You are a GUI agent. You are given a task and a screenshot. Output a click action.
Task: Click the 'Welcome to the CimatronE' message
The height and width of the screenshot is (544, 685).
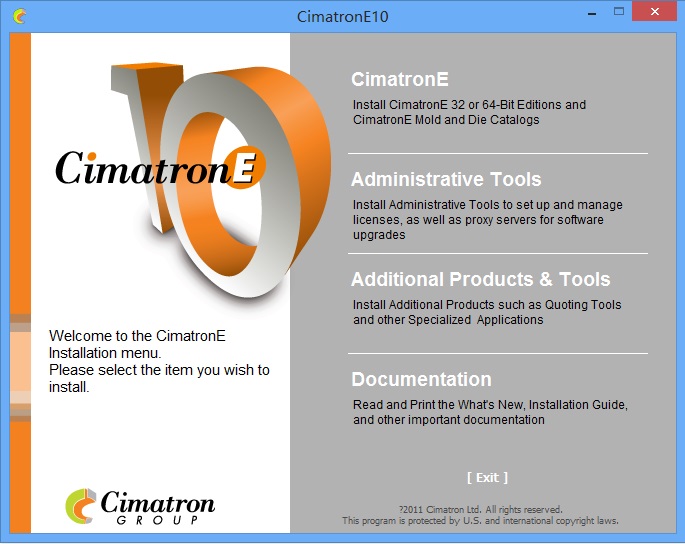point(159,361)
